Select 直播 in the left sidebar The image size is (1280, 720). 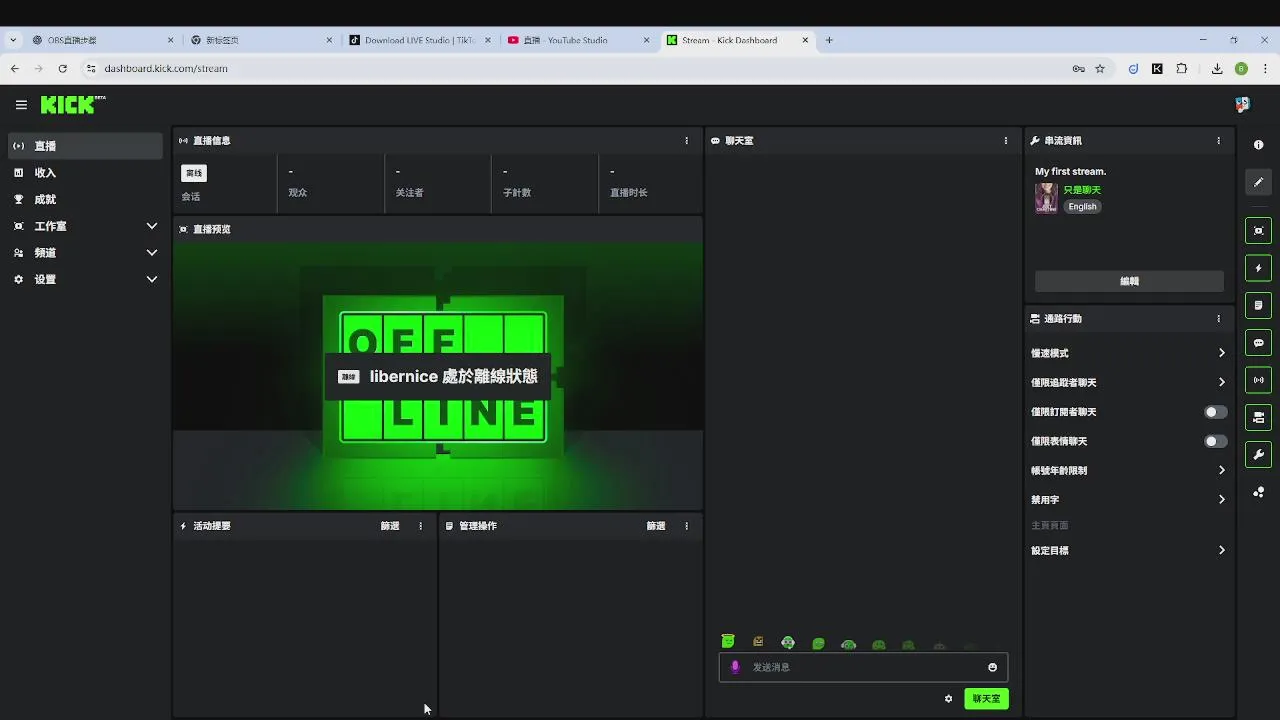point(85,146)
